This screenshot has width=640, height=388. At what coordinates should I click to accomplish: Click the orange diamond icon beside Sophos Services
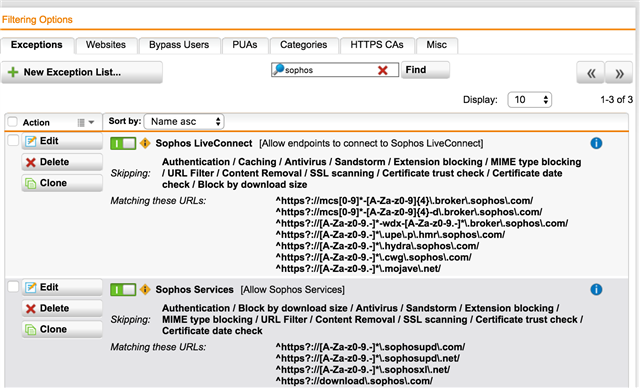pyautogui.click(x=145, y=289)
